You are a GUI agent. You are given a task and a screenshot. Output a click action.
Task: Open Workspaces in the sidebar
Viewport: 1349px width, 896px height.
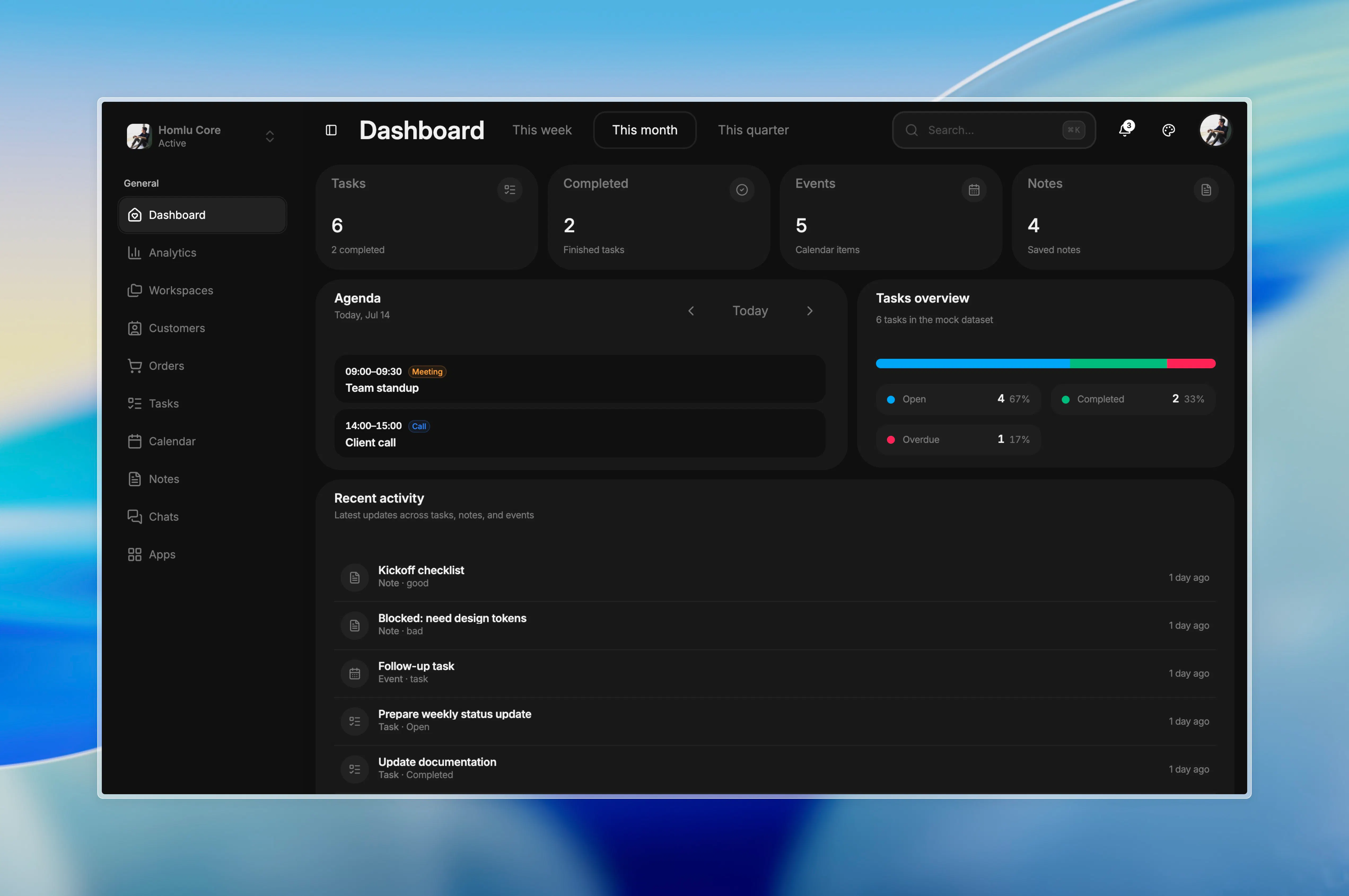pos(202,290)
